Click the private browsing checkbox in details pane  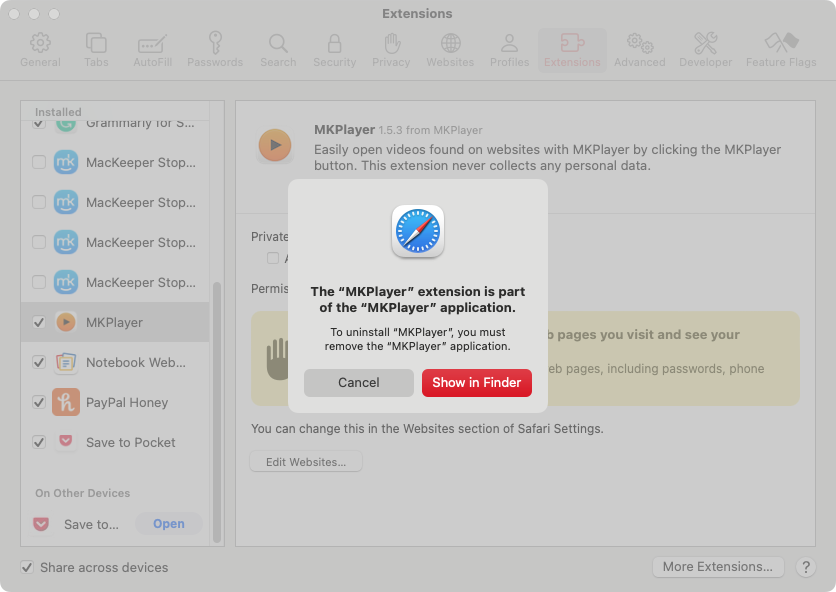[x=273, y=258]
